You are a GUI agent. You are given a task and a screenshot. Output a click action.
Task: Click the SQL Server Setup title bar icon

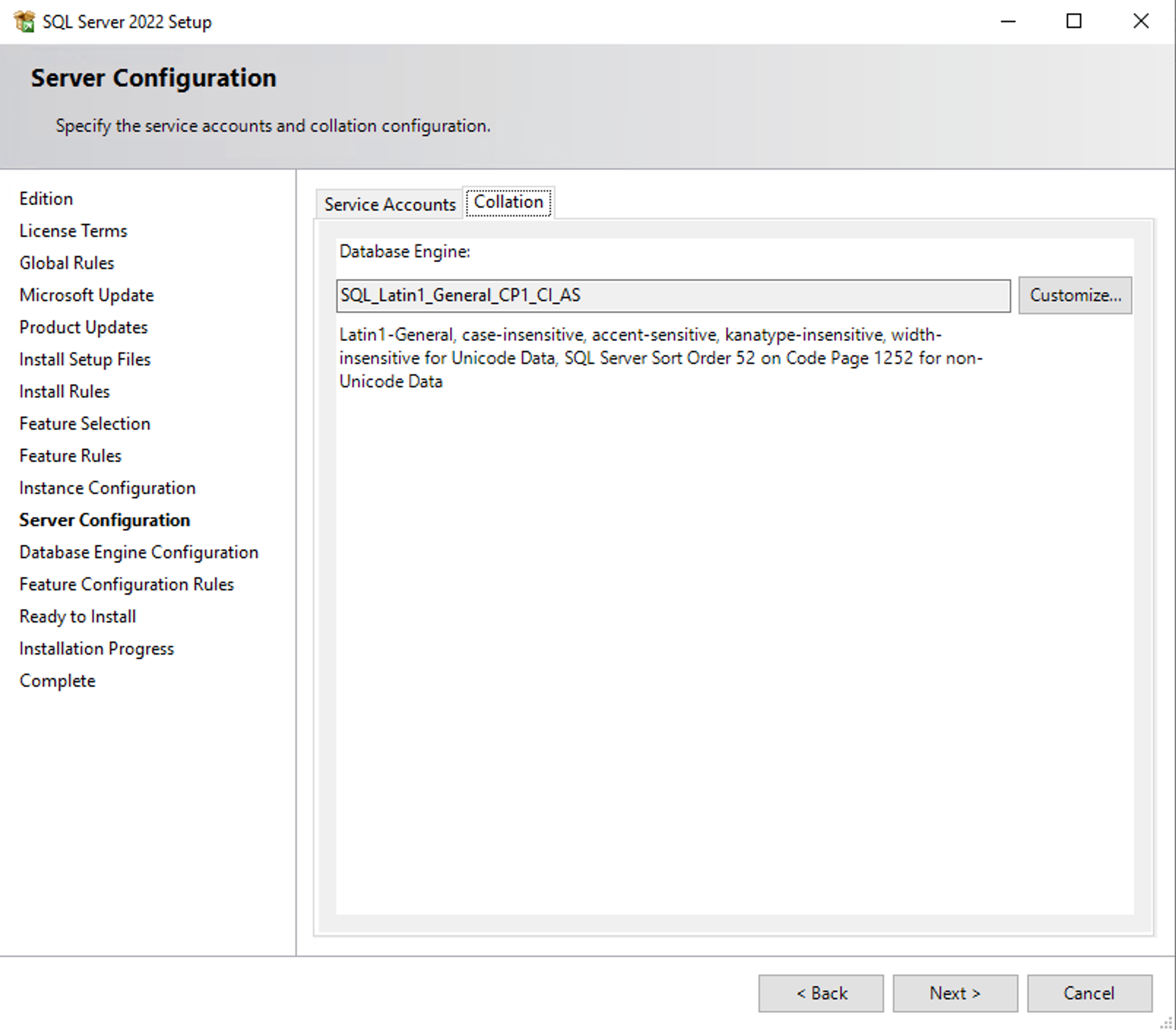(x=24, y=22)
